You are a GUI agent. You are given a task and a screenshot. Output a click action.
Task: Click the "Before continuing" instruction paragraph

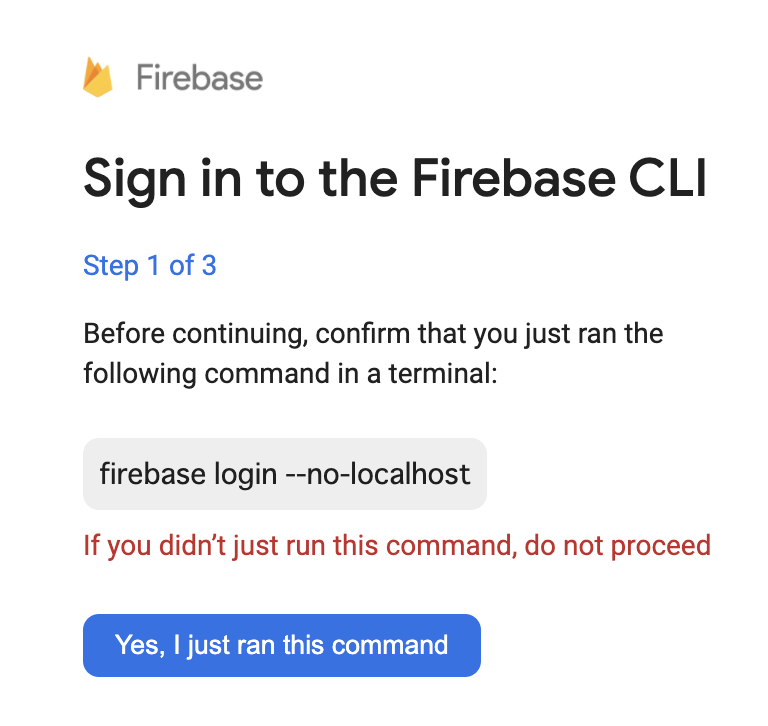pyautogui.click(x=373, y=353)
